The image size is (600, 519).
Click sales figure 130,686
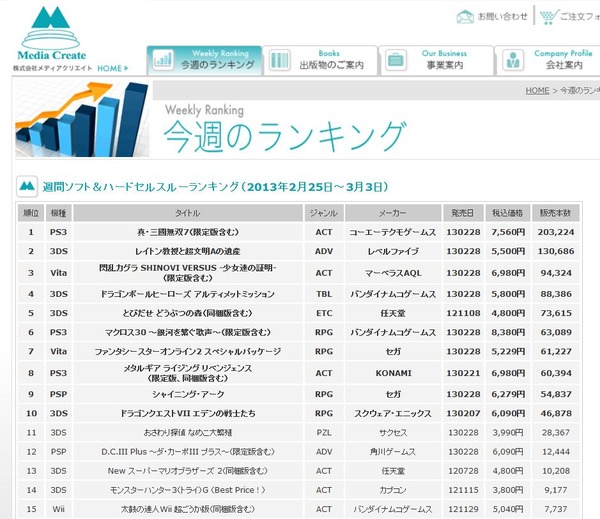(x=556, y=251)
